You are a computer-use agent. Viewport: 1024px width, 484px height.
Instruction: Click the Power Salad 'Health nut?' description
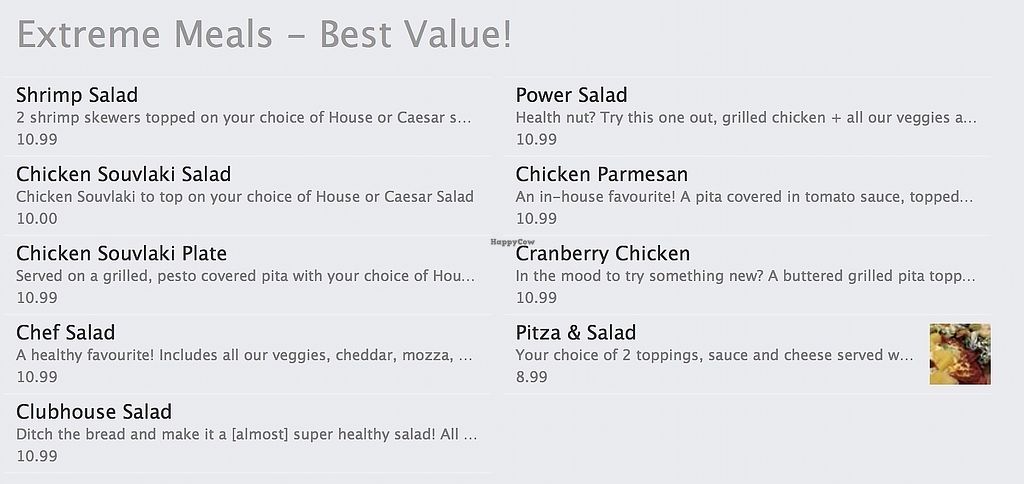click(745, 118)
